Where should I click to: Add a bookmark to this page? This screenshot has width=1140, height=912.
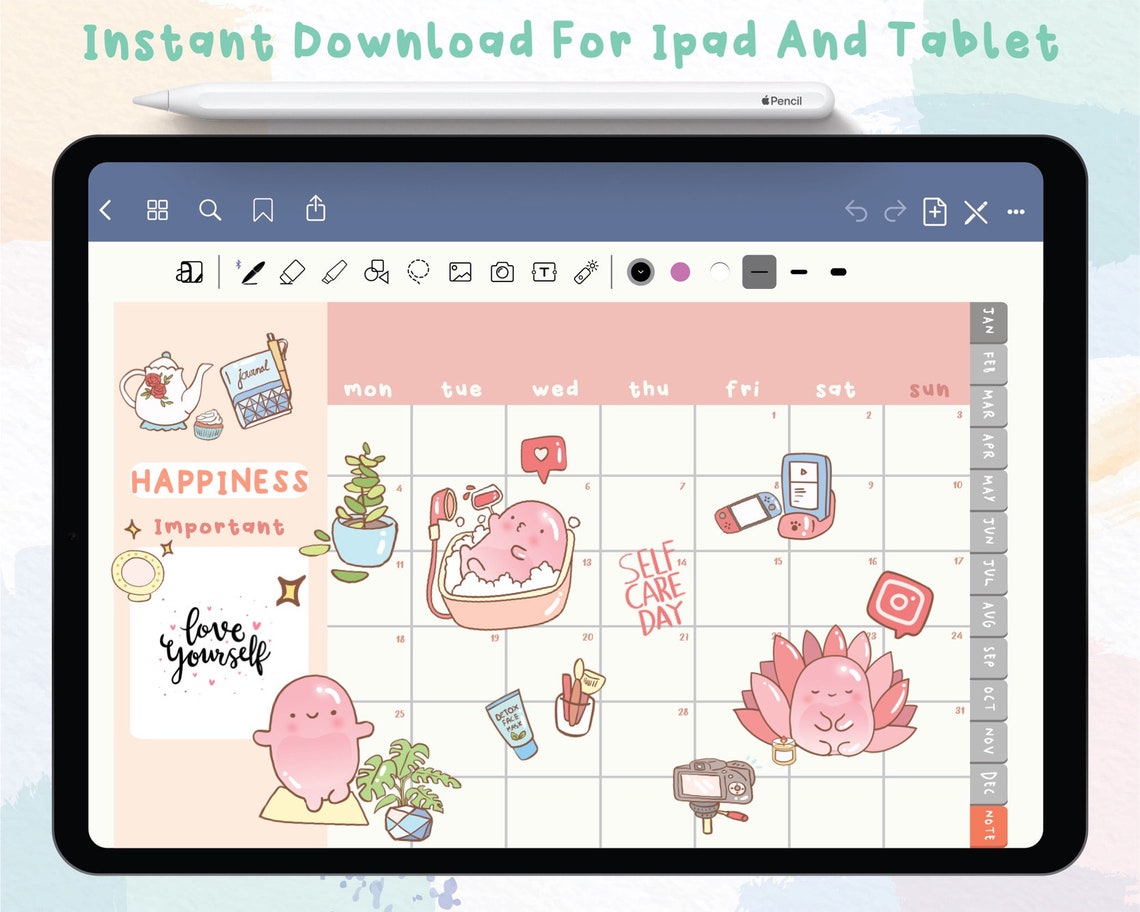pyautogui.click(x=262, y=210)
